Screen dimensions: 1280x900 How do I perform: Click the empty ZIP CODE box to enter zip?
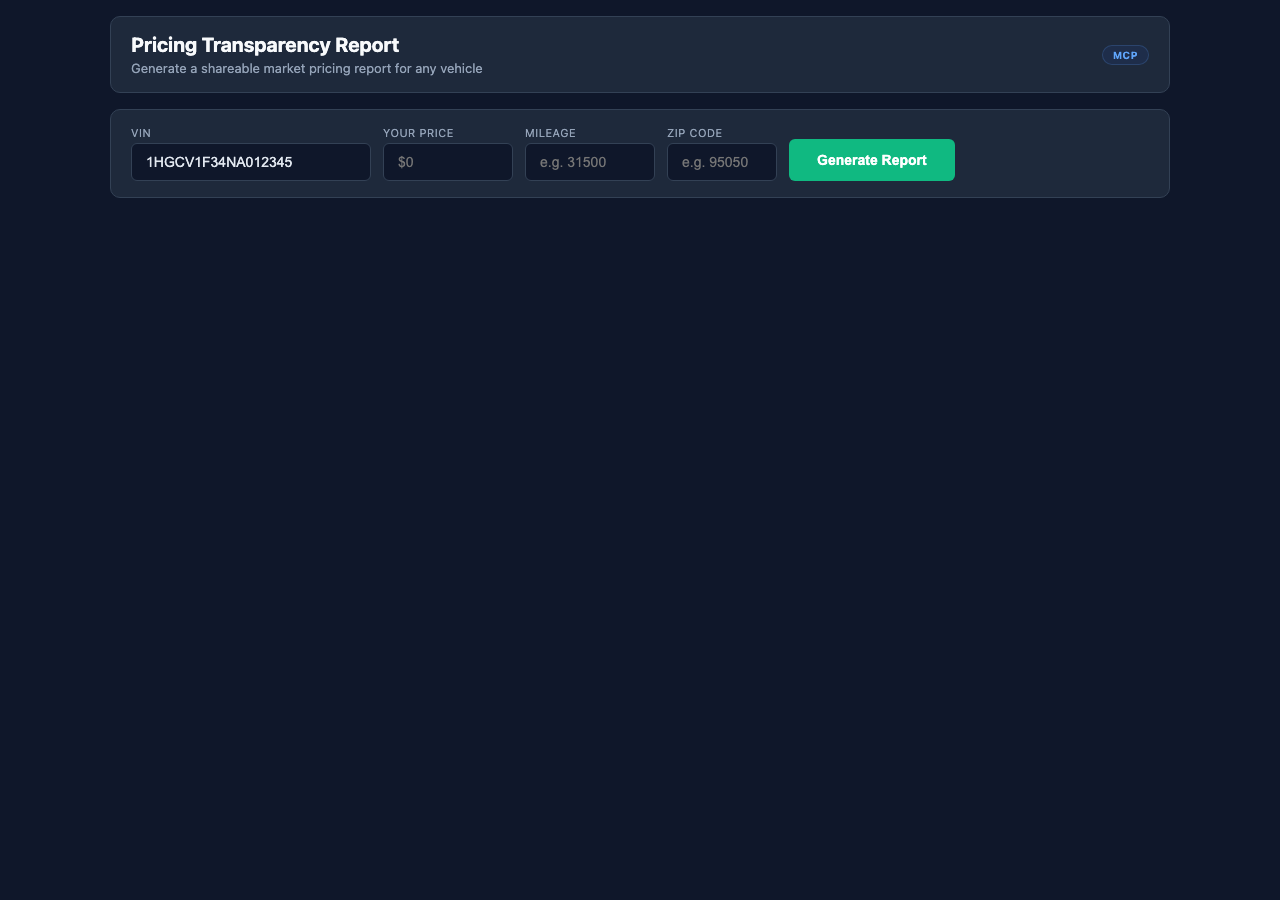(x=721, y=161)
